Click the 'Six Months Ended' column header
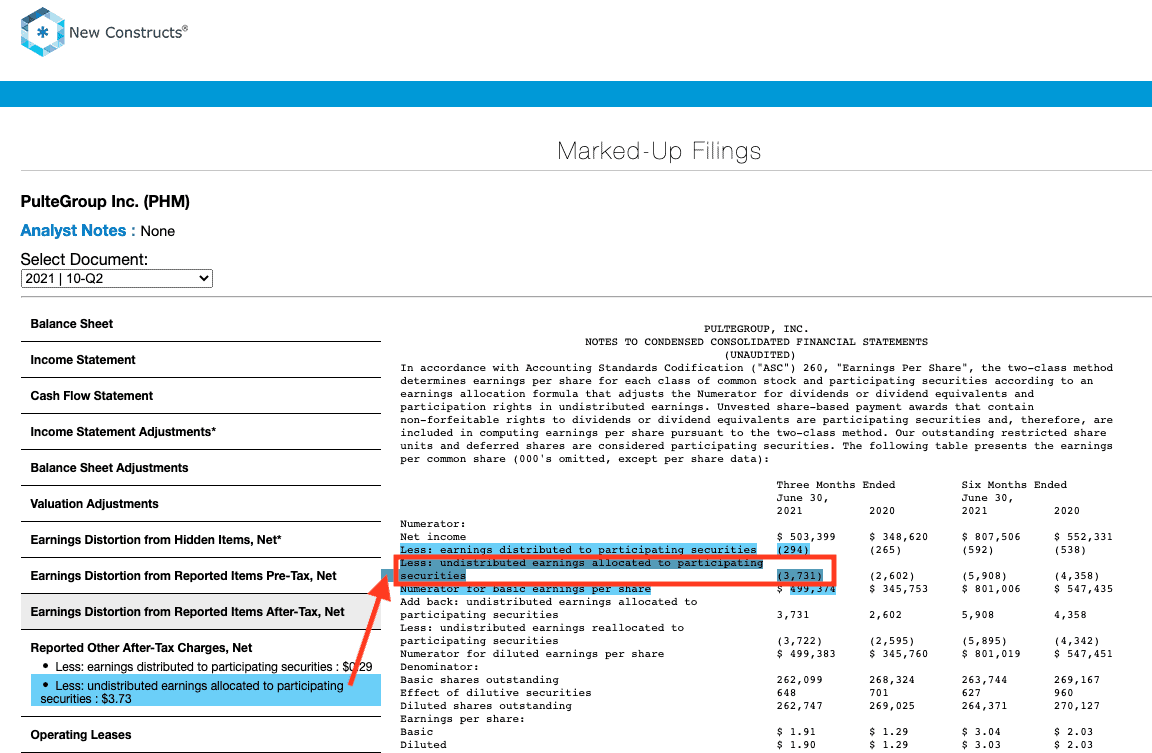 tap(1014, 485)
